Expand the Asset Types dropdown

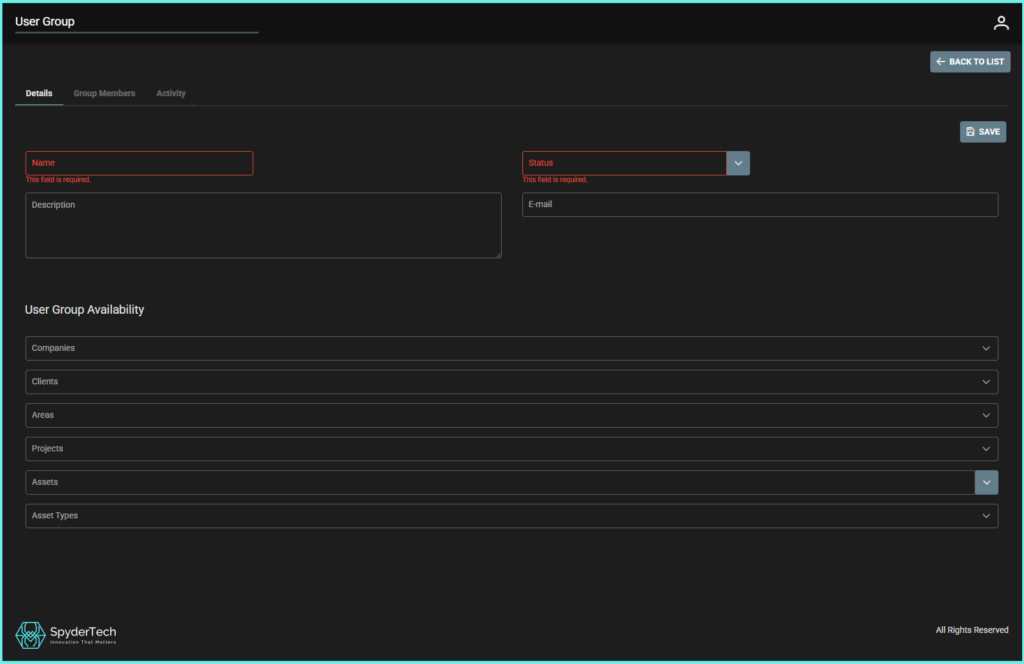pyautogui.click(x=511, y=516)
